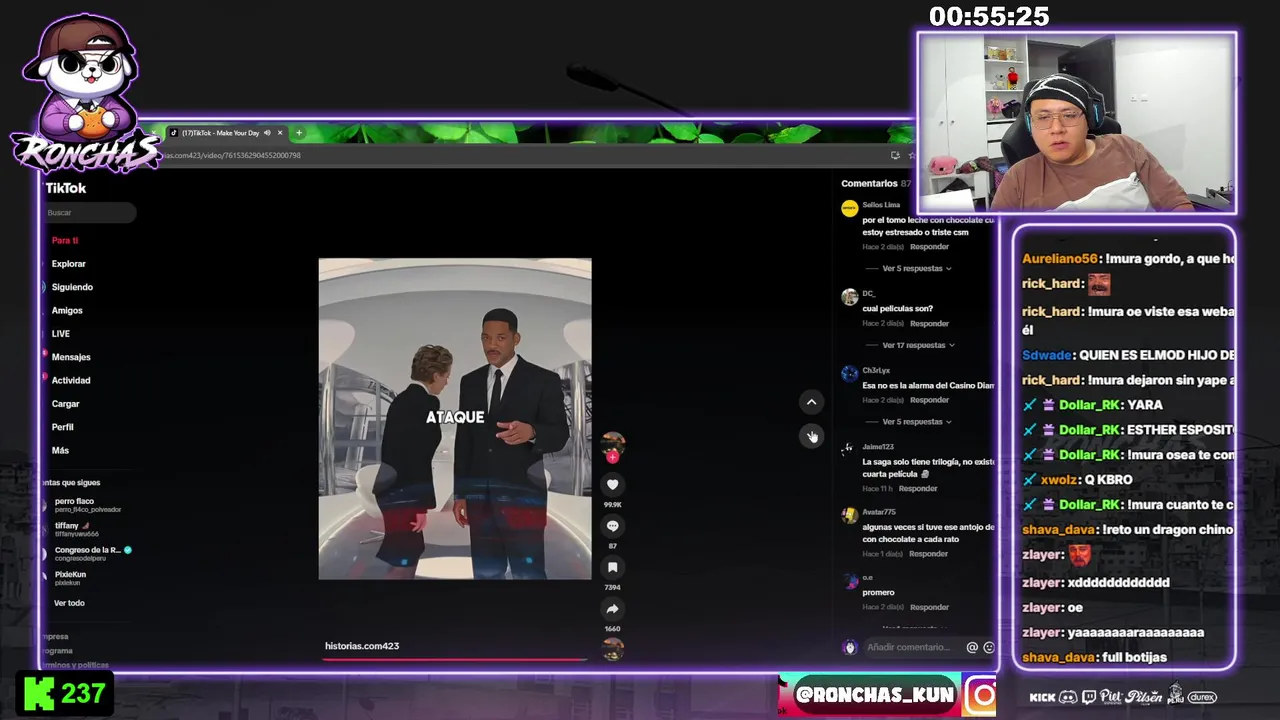Click shava_dava message 'full botijas'
Viewport: 1280px width, 720px height.
coord(1134,657)
